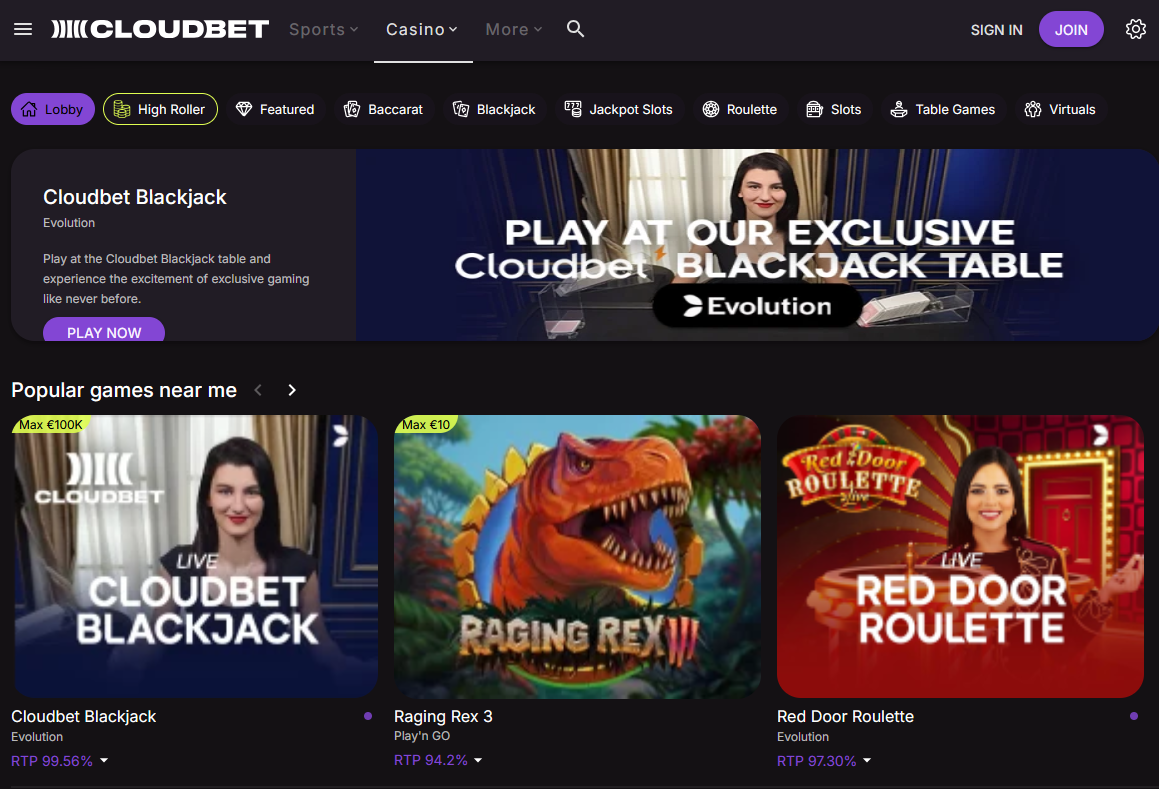Click the exclusive Blackjack table banner image
The width and height of the screenshot is (1159, 789).
757,245
